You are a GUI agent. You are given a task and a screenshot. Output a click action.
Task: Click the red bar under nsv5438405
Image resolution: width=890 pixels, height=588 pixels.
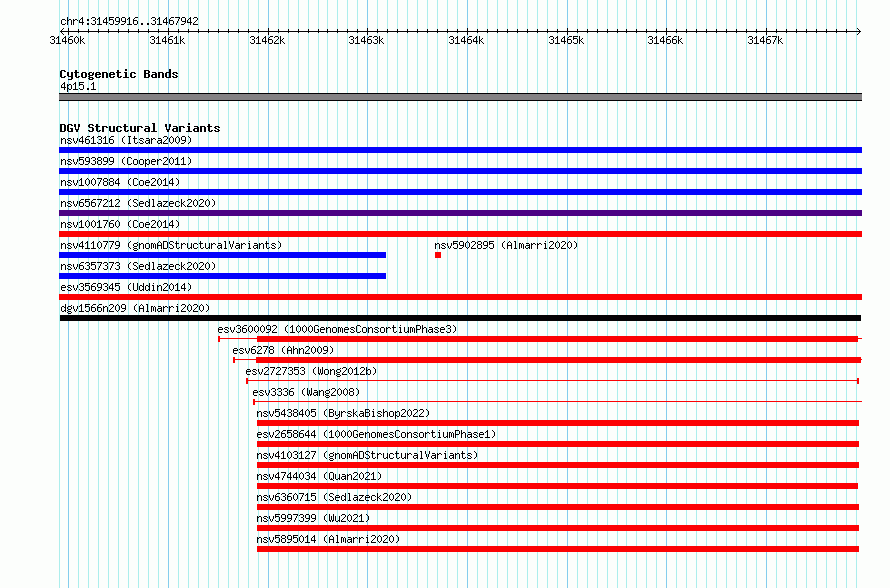[x=558, y=423]
